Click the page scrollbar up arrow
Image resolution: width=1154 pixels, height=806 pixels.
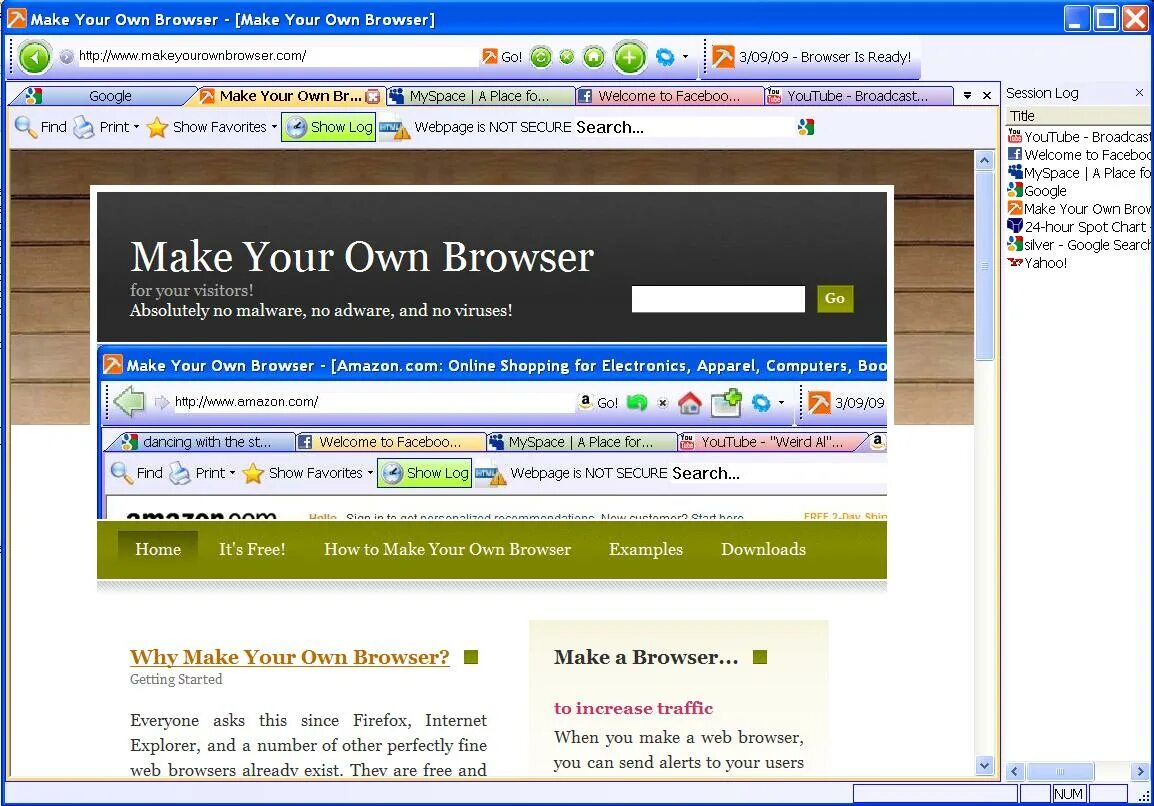point(985,160)
